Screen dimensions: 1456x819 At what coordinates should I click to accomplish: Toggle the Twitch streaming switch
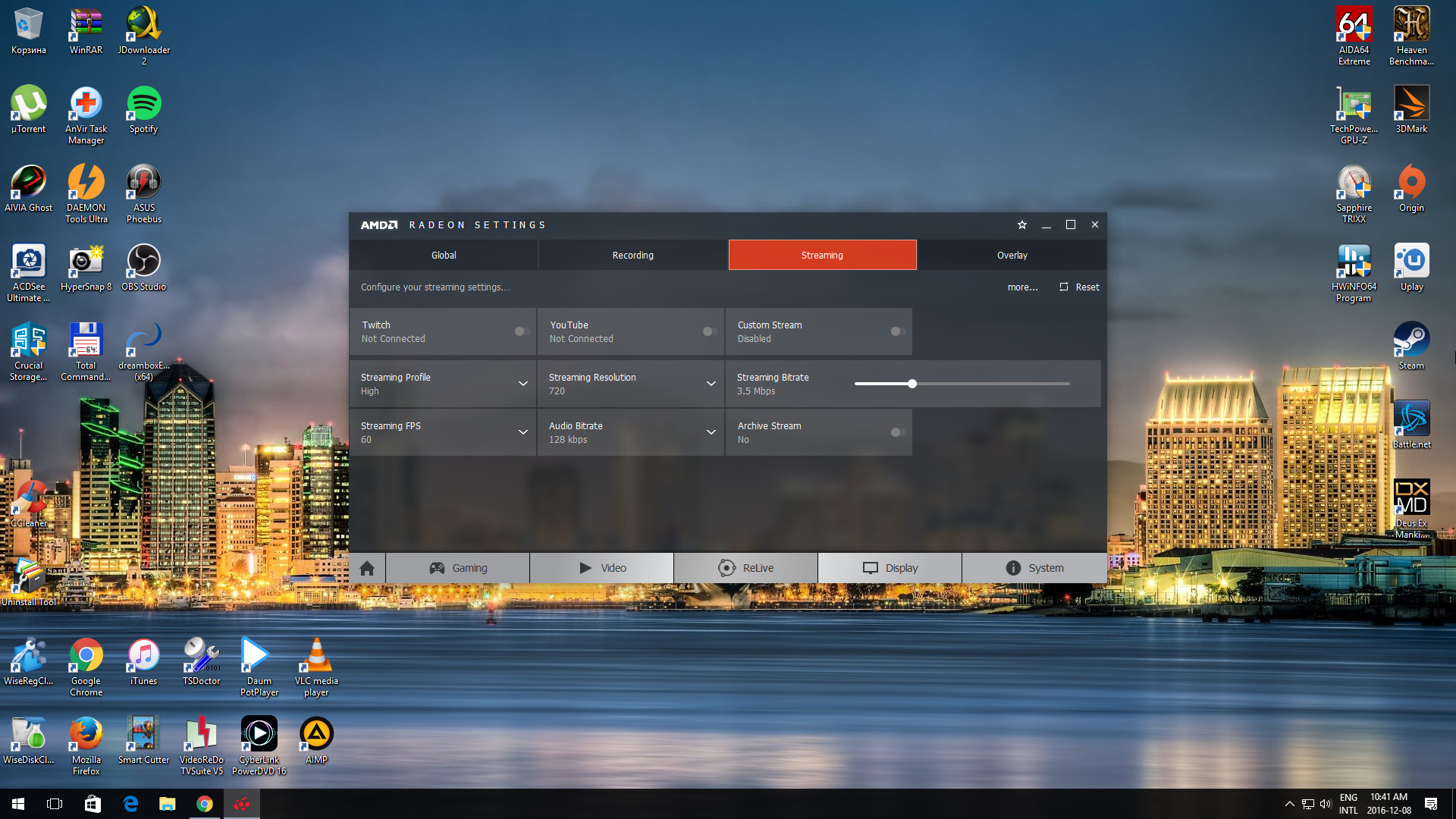coord(522,331)
